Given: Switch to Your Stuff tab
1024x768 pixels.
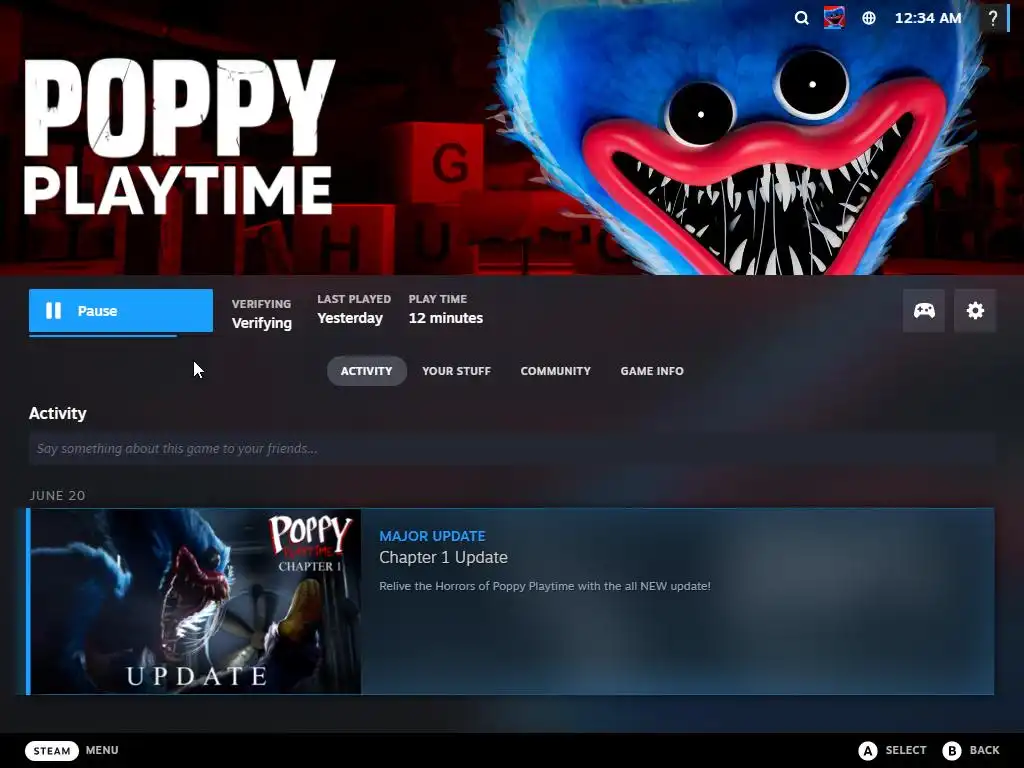Looking at the screenshot, I should click(x=456, y=371).
